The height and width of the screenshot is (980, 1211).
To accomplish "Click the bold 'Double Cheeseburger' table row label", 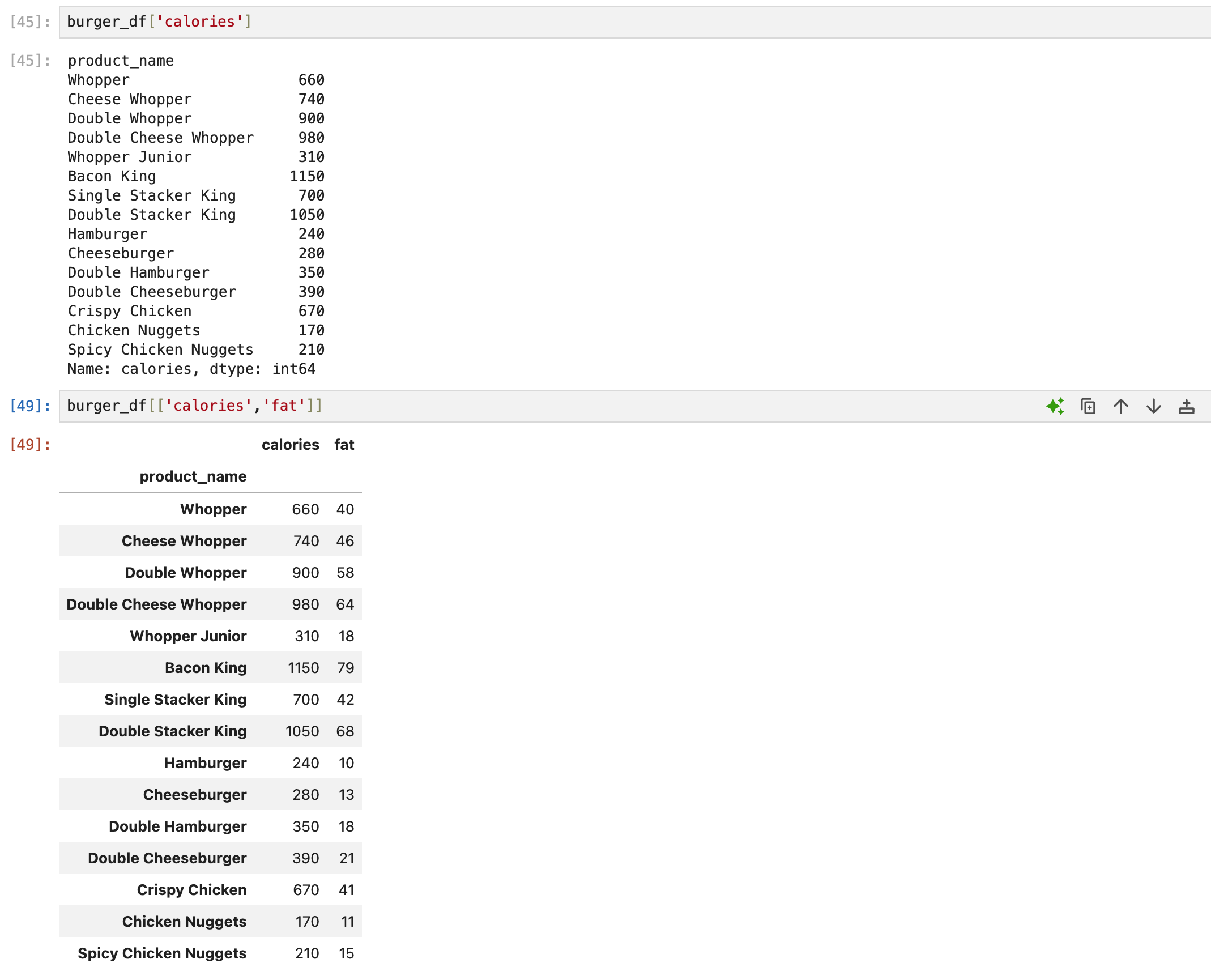I will [167, 858].
